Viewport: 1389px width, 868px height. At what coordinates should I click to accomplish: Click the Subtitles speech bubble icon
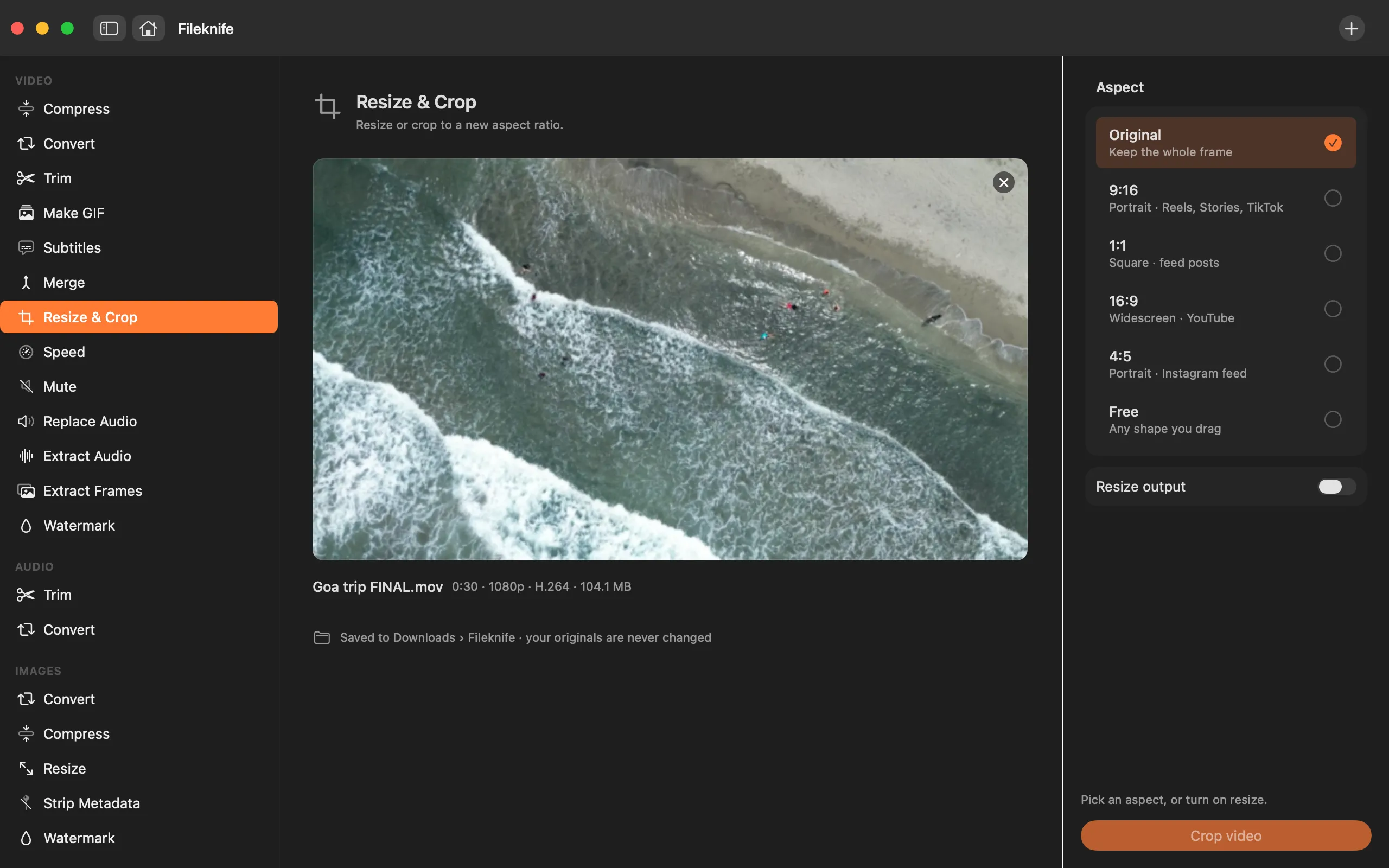point(26,247)
